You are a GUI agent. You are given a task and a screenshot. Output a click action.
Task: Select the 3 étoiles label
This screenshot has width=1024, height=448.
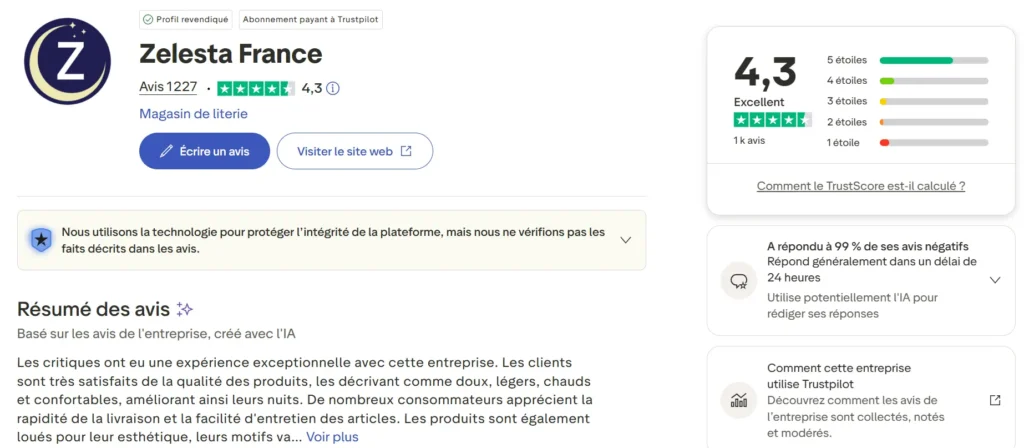[x=847, y=101]
